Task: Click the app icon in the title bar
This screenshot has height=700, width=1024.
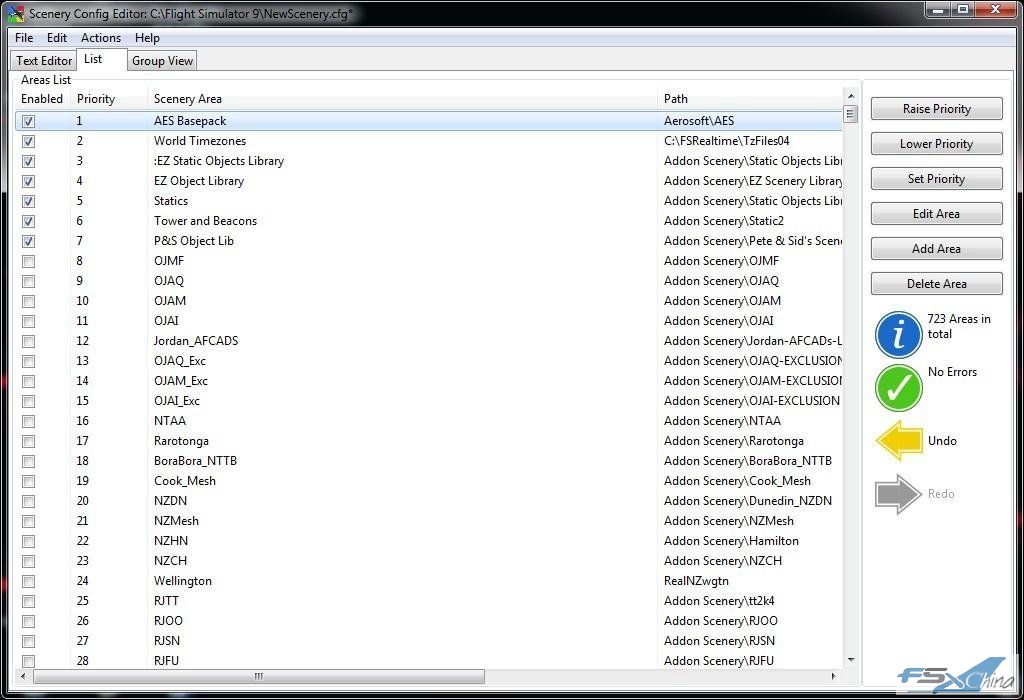Action: pyautogui.click(x=16, y=13)
